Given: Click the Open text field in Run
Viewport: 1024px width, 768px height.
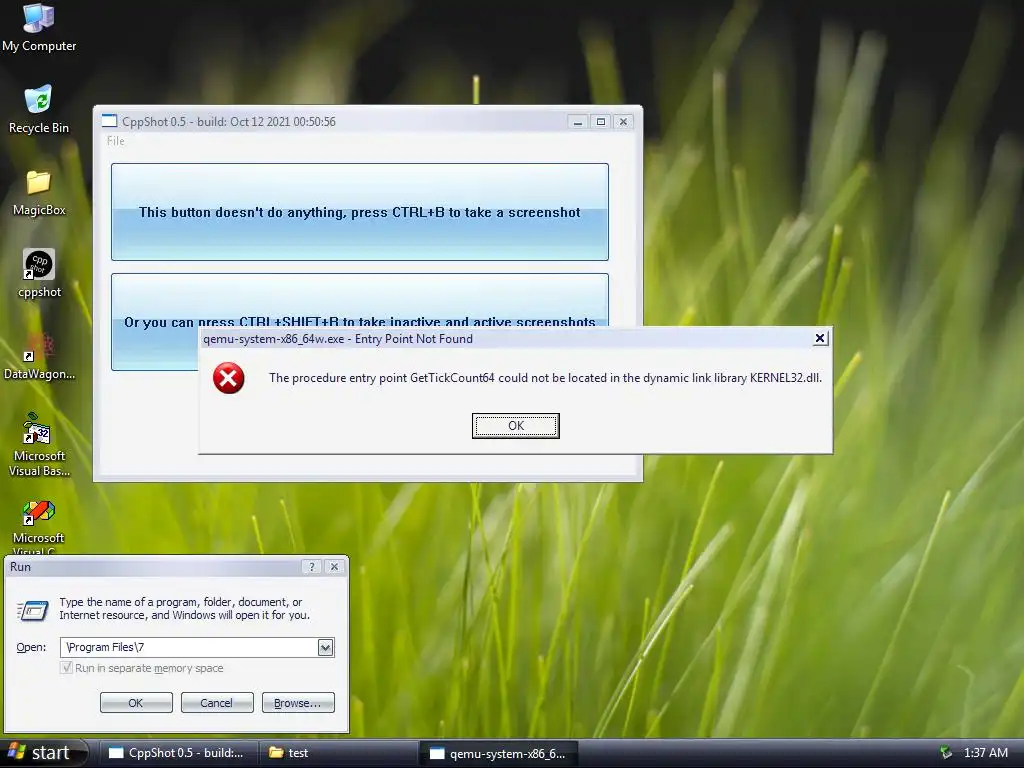Looking at the screenshot, I should point(189,647).
